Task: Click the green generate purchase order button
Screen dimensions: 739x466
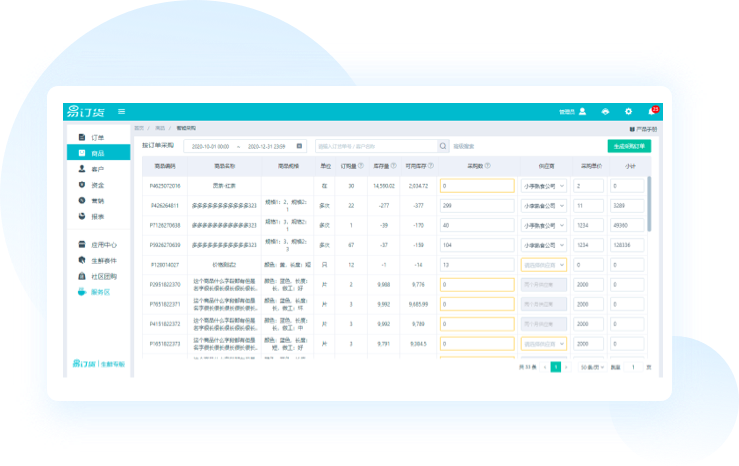Action: [x=629, y=146]
